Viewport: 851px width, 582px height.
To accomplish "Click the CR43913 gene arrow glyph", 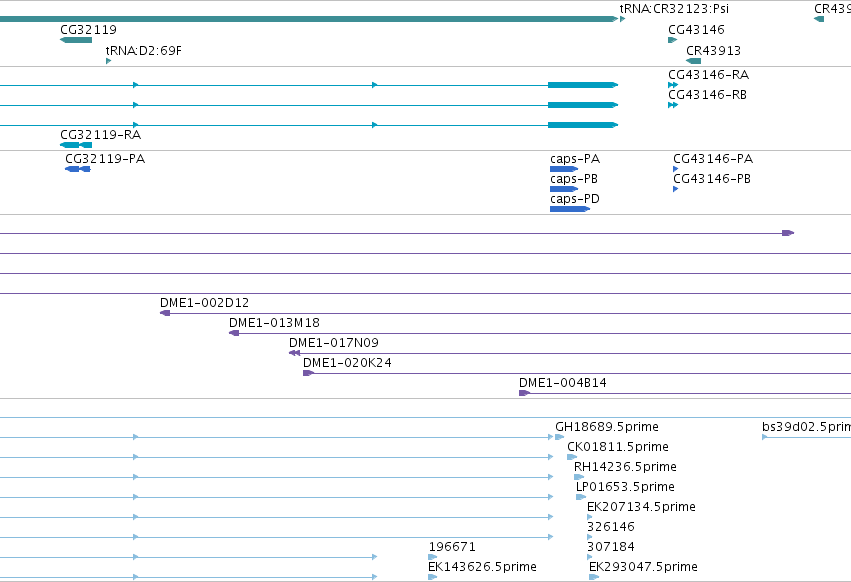I will click(x=694, y=61).
